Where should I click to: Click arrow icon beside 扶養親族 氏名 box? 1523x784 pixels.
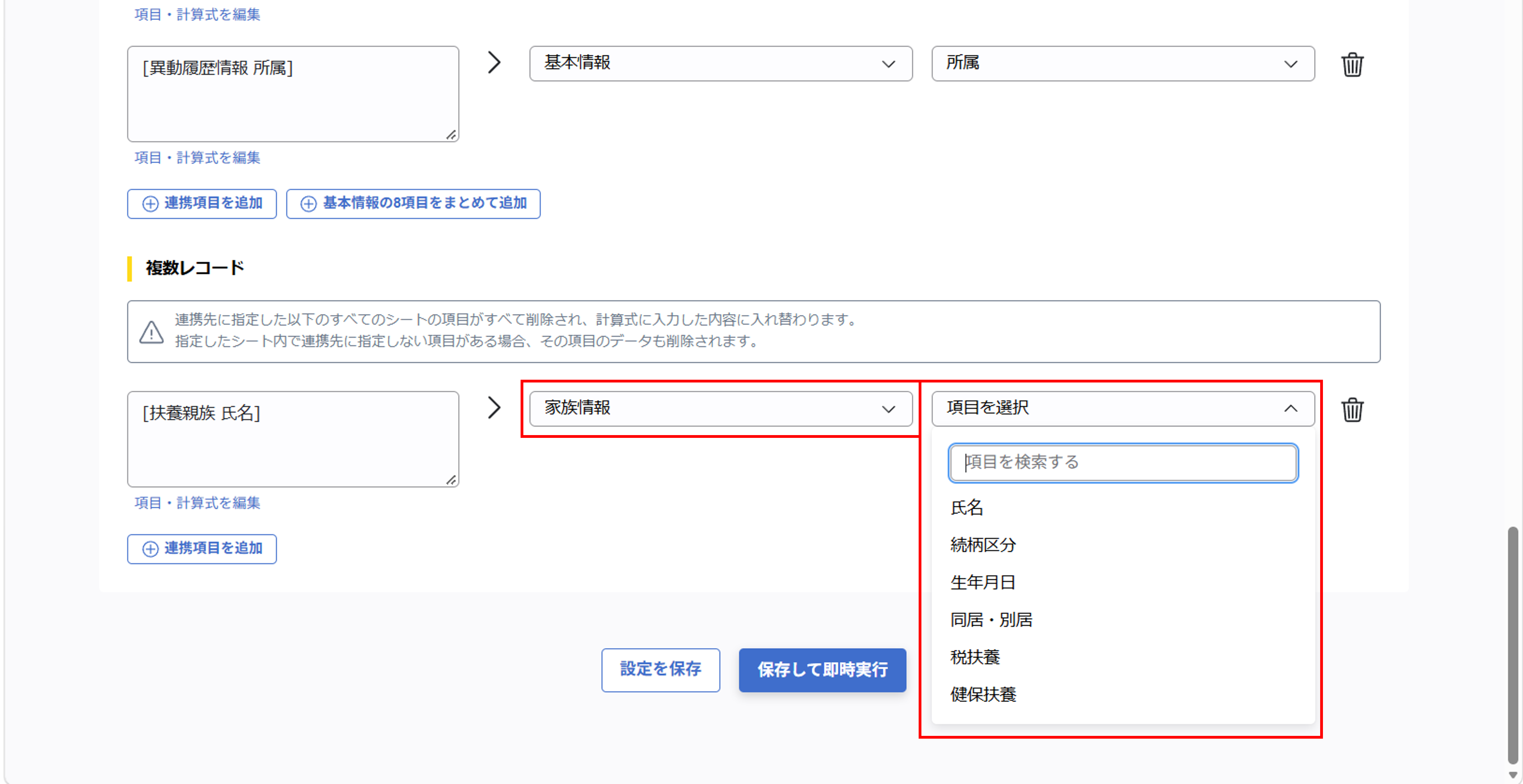[x=494, y=408]
